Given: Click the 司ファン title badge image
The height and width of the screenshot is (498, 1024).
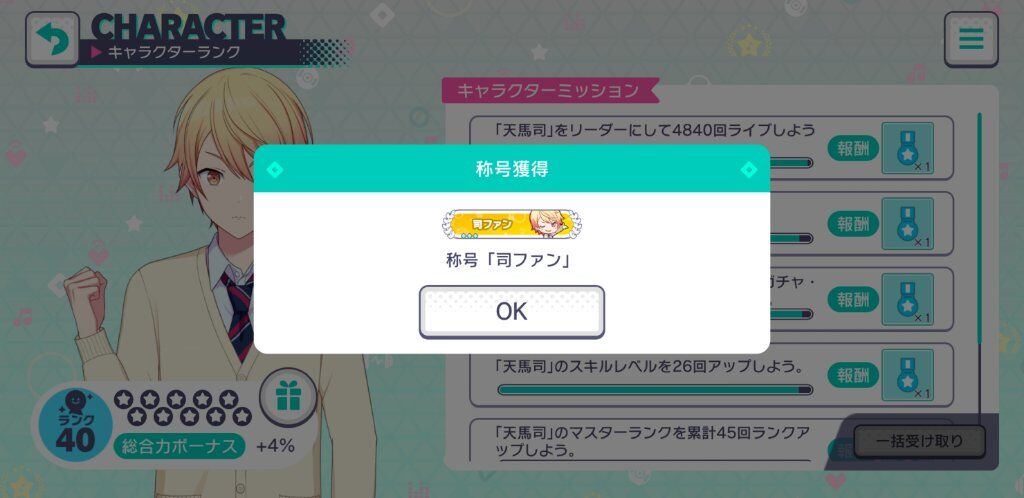Looking at the screenshot, I should click(512, 225).
